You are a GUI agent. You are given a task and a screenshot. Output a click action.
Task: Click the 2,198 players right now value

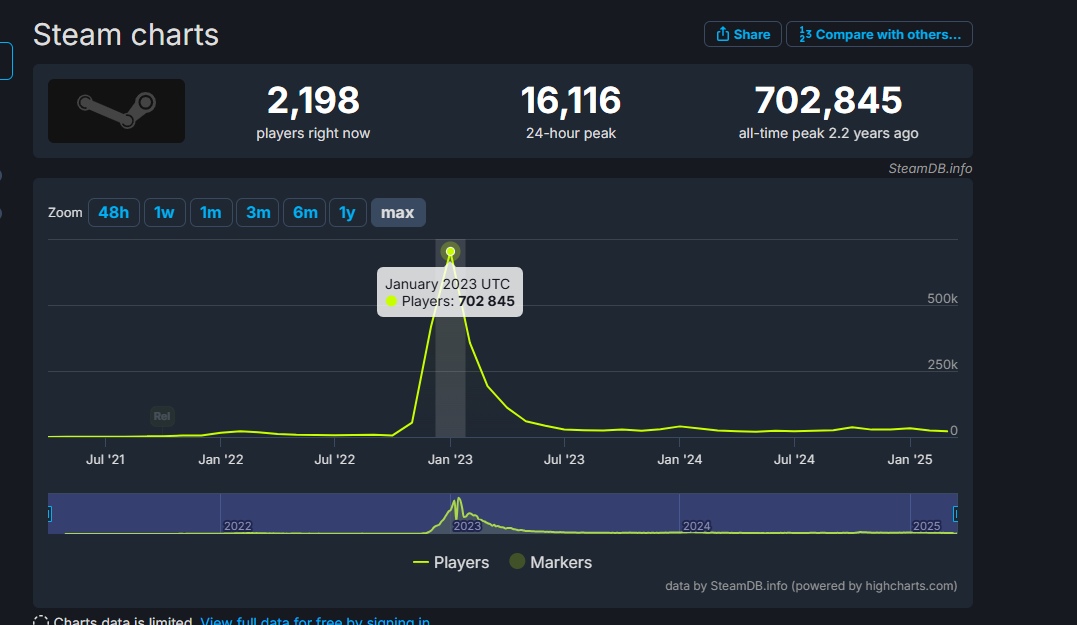pos(313,100)
